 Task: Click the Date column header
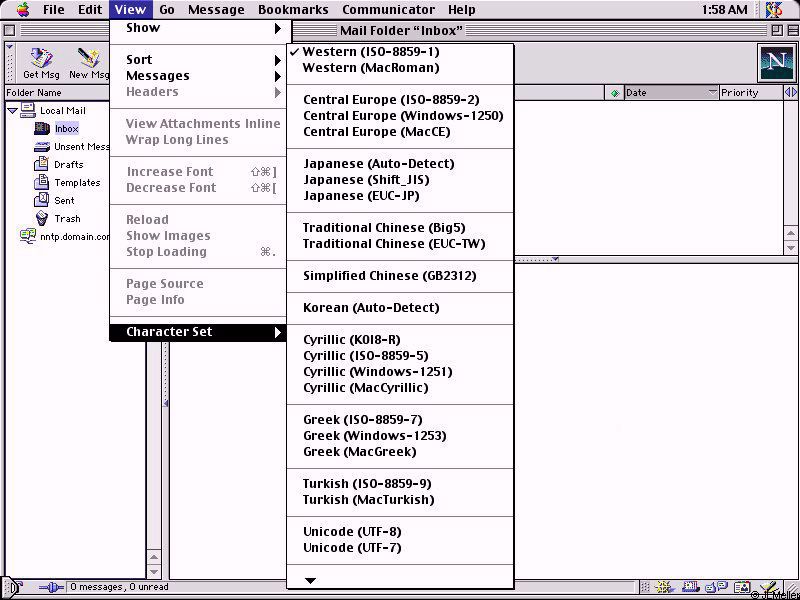pos(664,93)
